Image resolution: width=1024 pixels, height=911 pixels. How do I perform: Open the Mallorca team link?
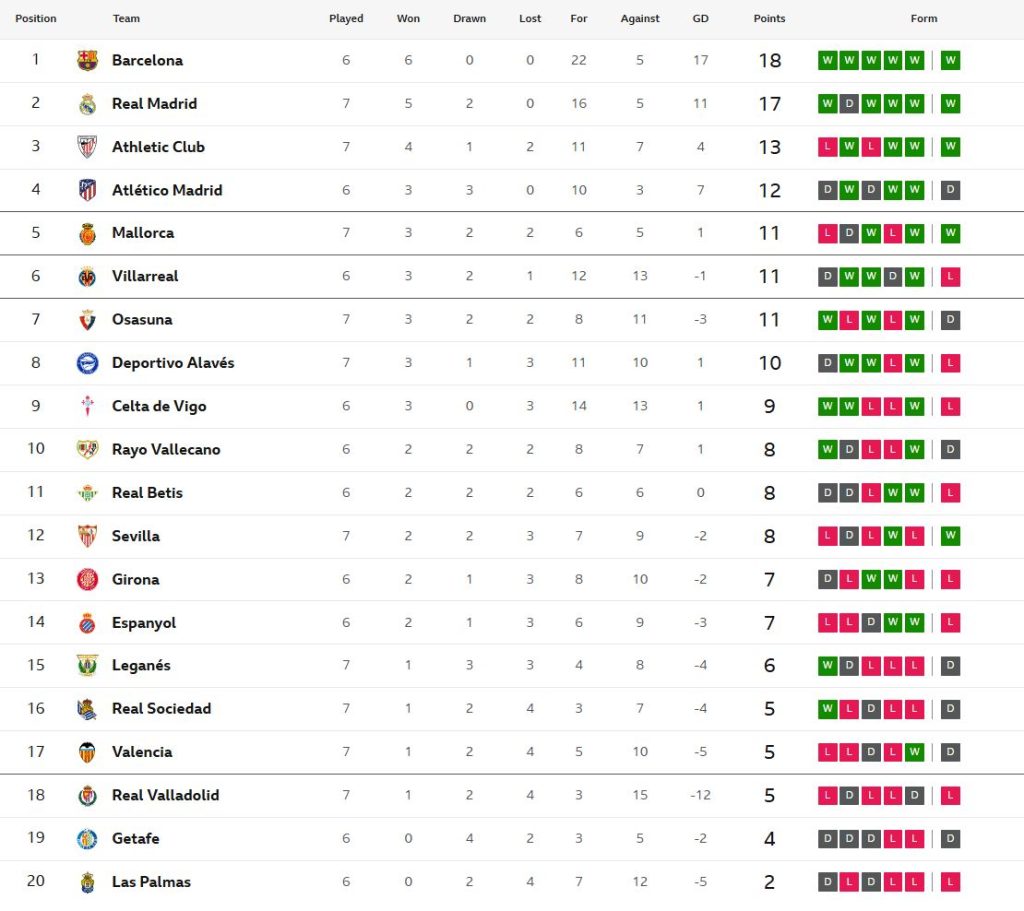pyautogui.click(x=143, y=233)
